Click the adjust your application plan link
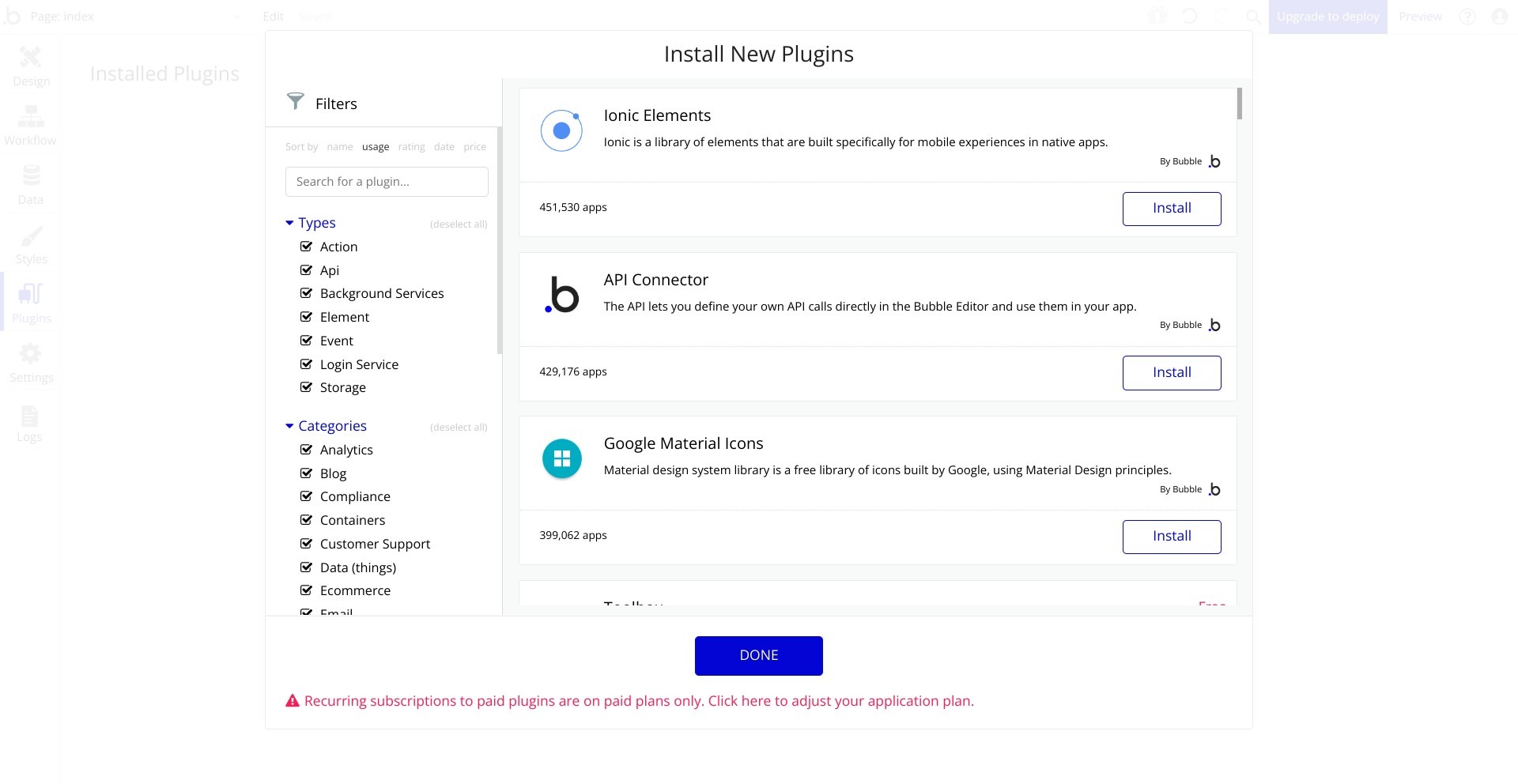Viewport: 1518px width, 784px height. [x=841, y=701]
